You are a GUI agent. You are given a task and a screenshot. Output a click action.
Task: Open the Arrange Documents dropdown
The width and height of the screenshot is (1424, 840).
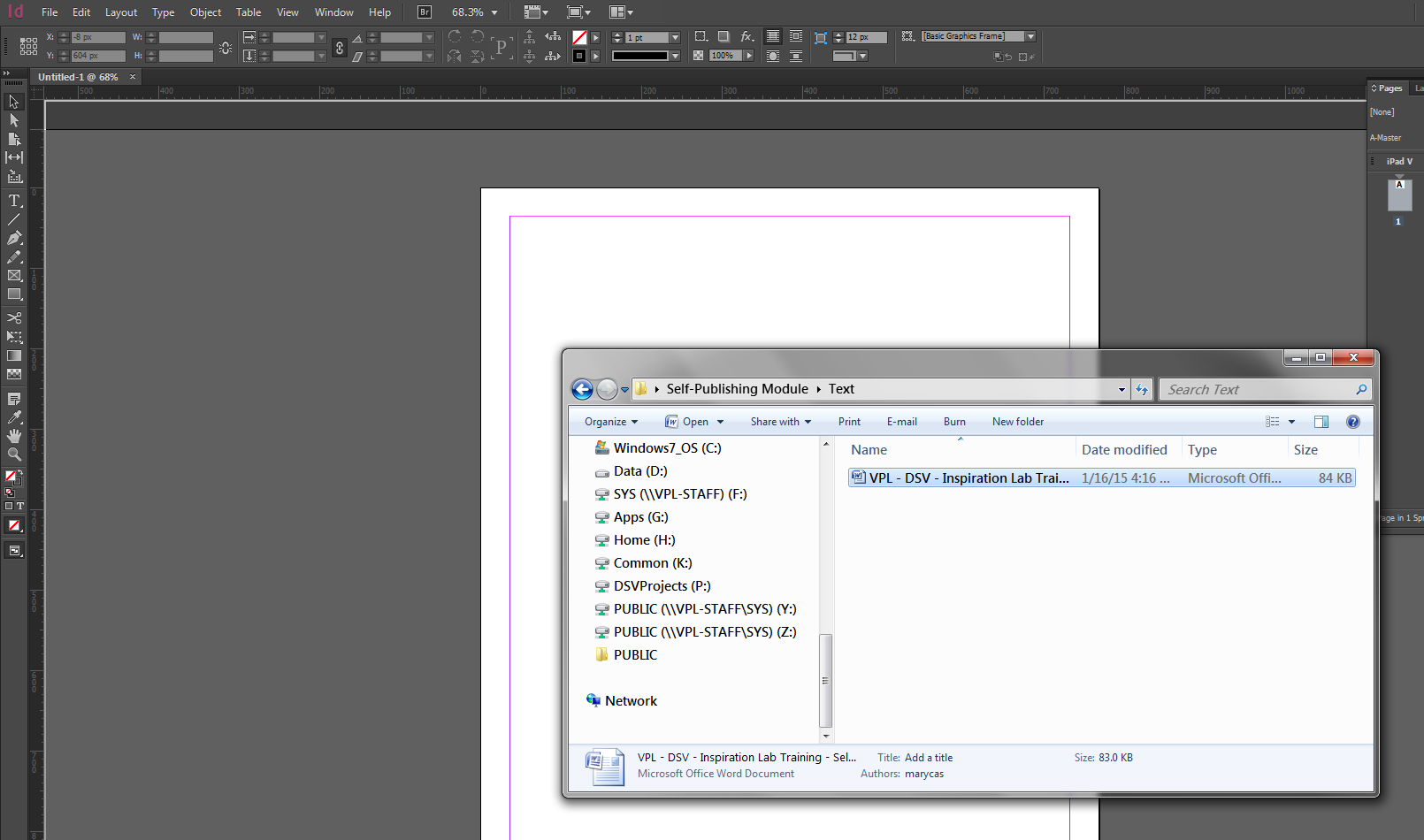click(621, 12)
